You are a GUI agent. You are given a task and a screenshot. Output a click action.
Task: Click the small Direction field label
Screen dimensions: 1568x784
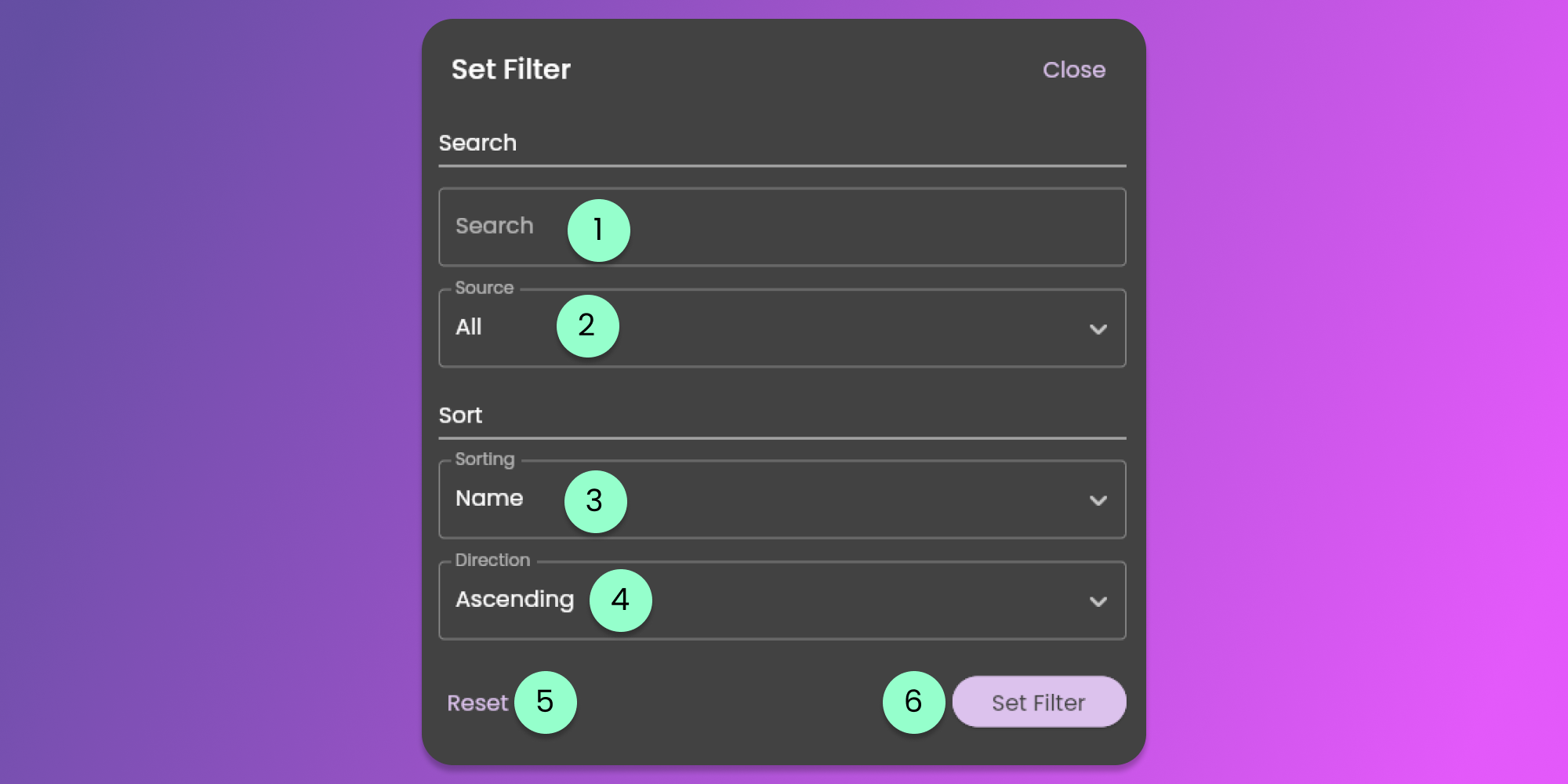[492, 560]
